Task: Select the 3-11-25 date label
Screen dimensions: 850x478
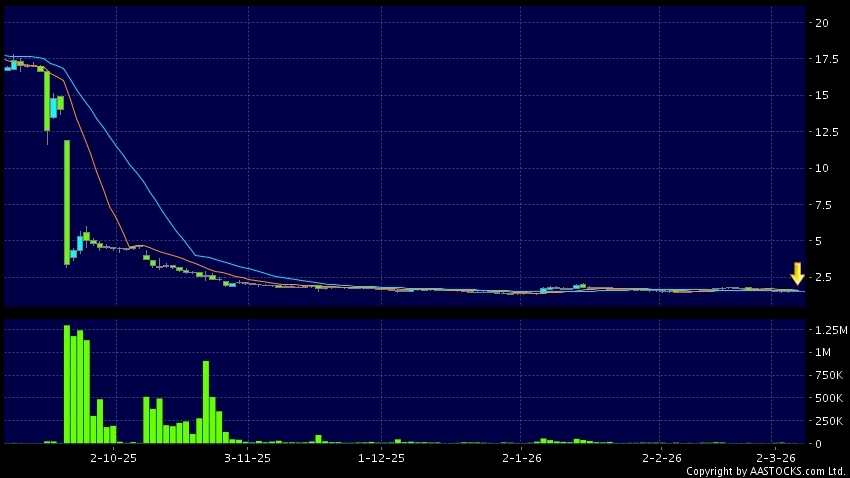Action: [247, 458]
